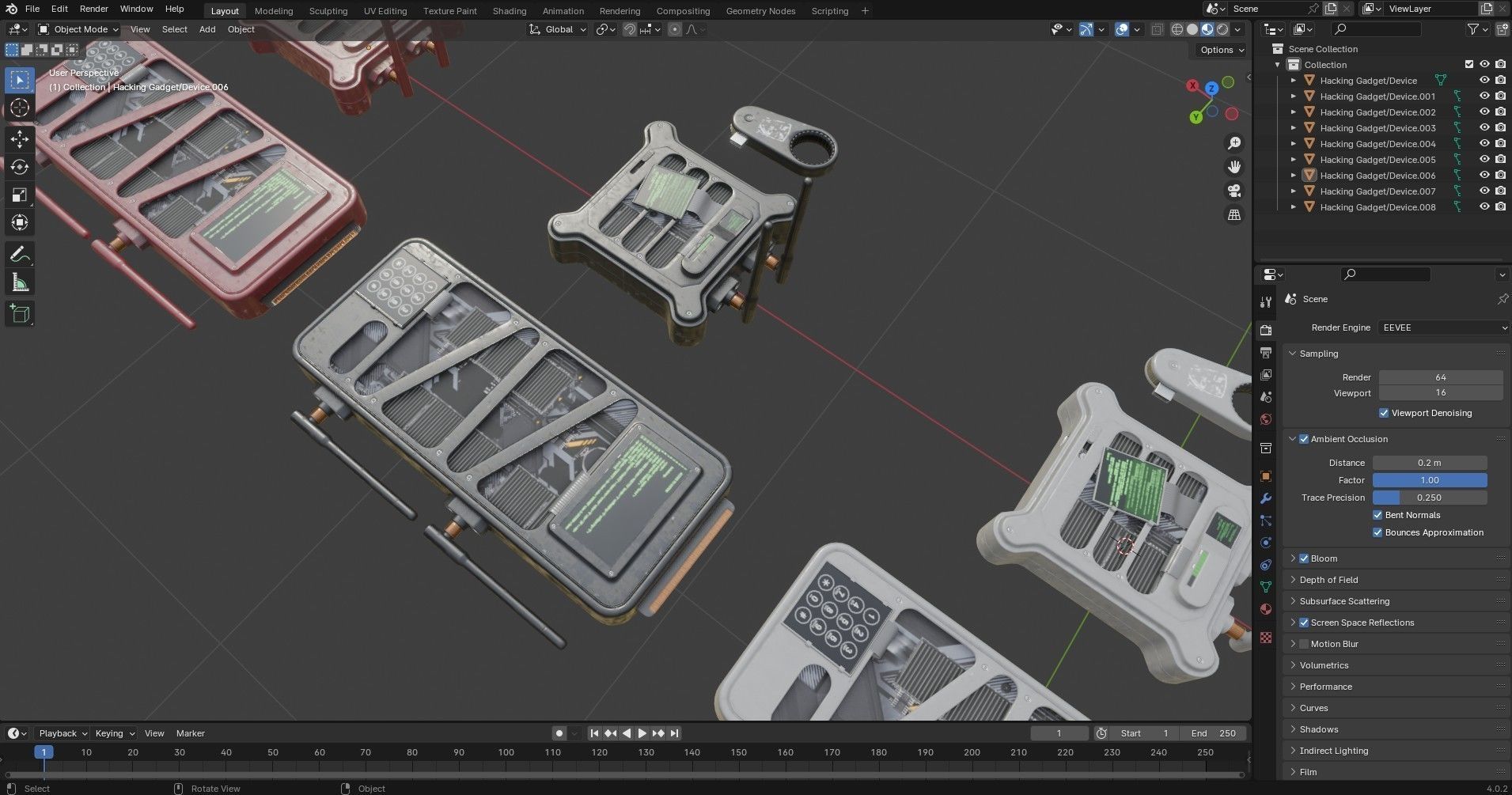Disable the Bloom checkbox

click(1304, 558)
